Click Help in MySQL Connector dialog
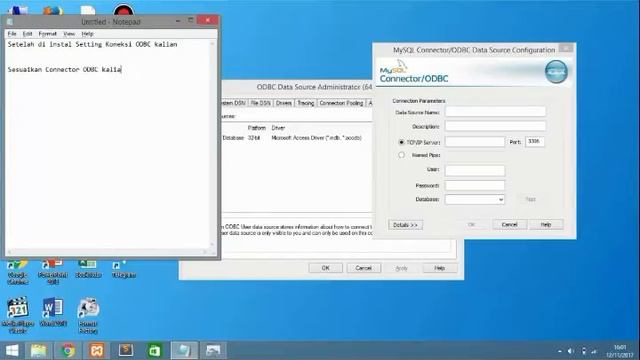 click(546, 224)
